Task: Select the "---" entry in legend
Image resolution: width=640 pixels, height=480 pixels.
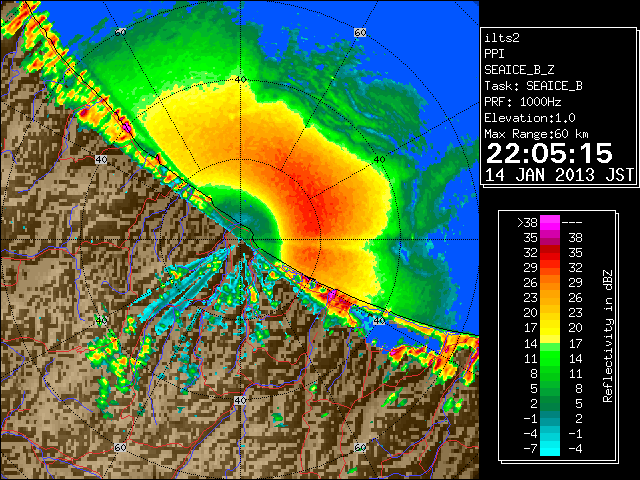Action: coord(572,223)
